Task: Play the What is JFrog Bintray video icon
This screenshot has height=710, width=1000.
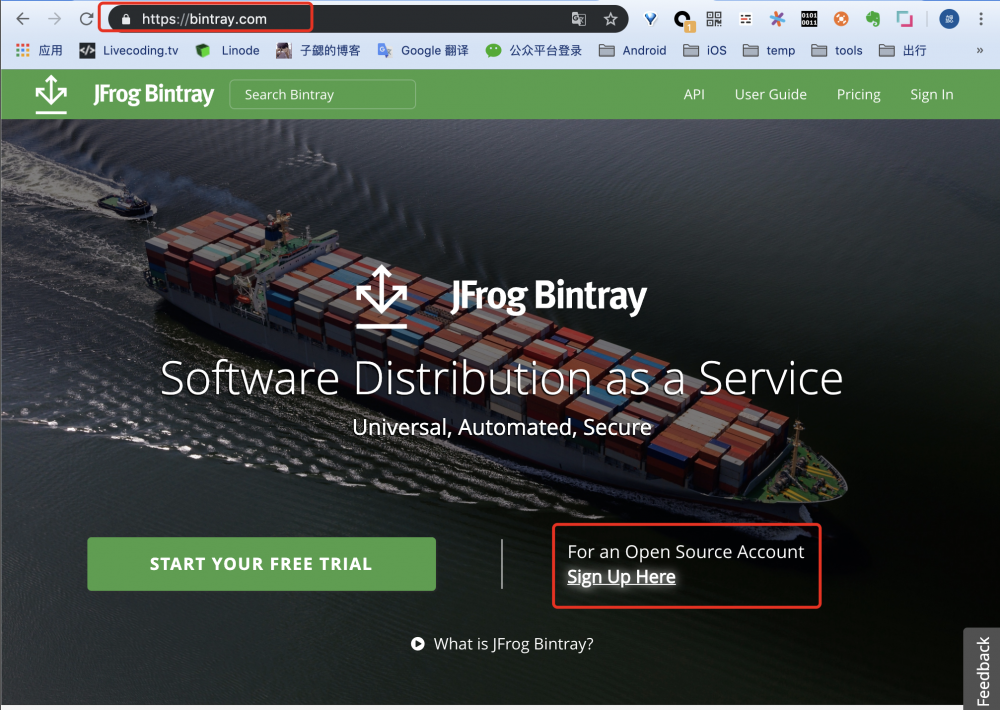Action: (x=418, y=644)
